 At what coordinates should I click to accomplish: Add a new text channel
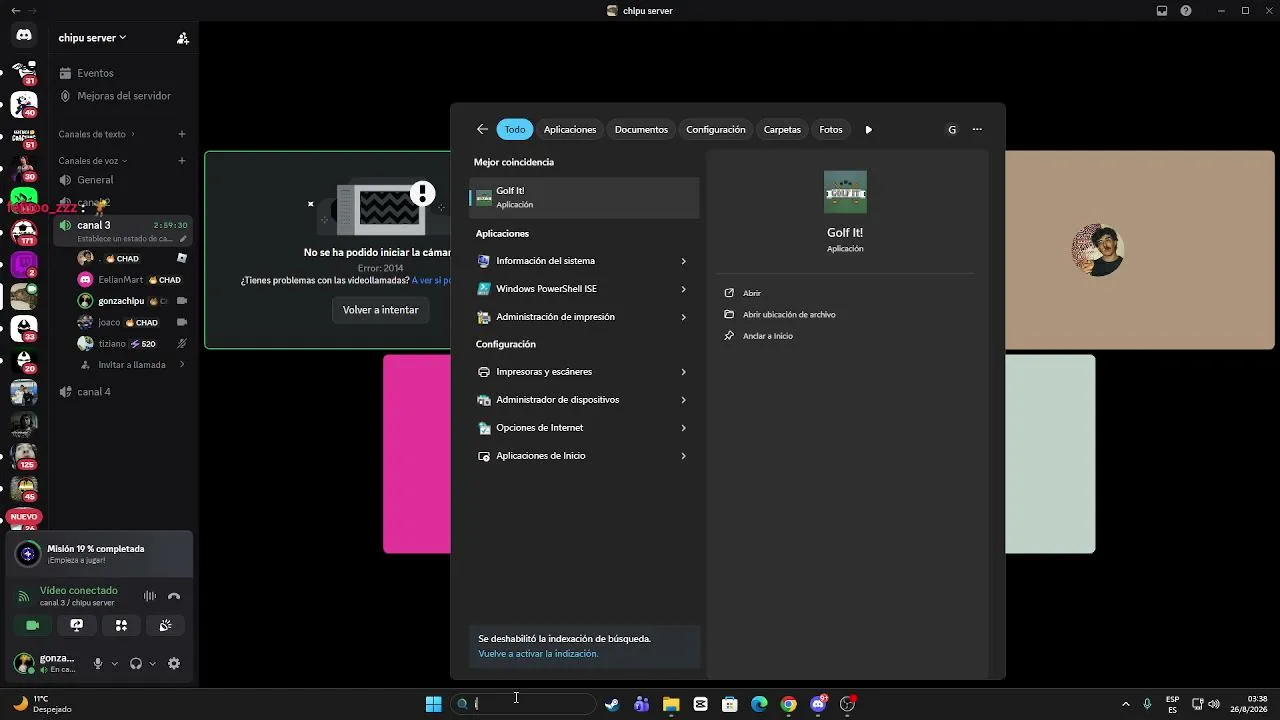[x=182, y=134]
